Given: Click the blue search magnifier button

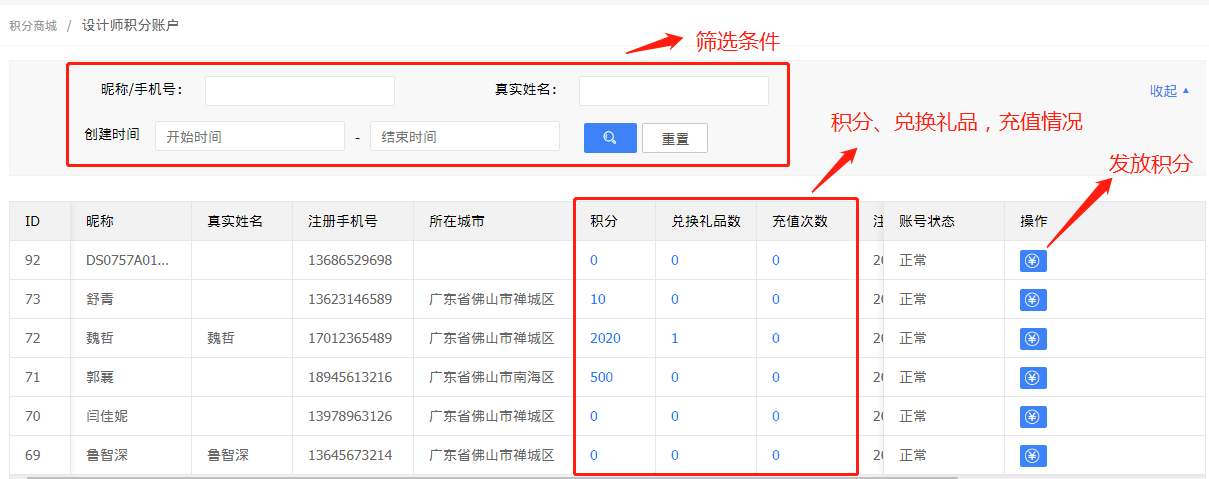Looking at the screenshot, I should (610, 138).
